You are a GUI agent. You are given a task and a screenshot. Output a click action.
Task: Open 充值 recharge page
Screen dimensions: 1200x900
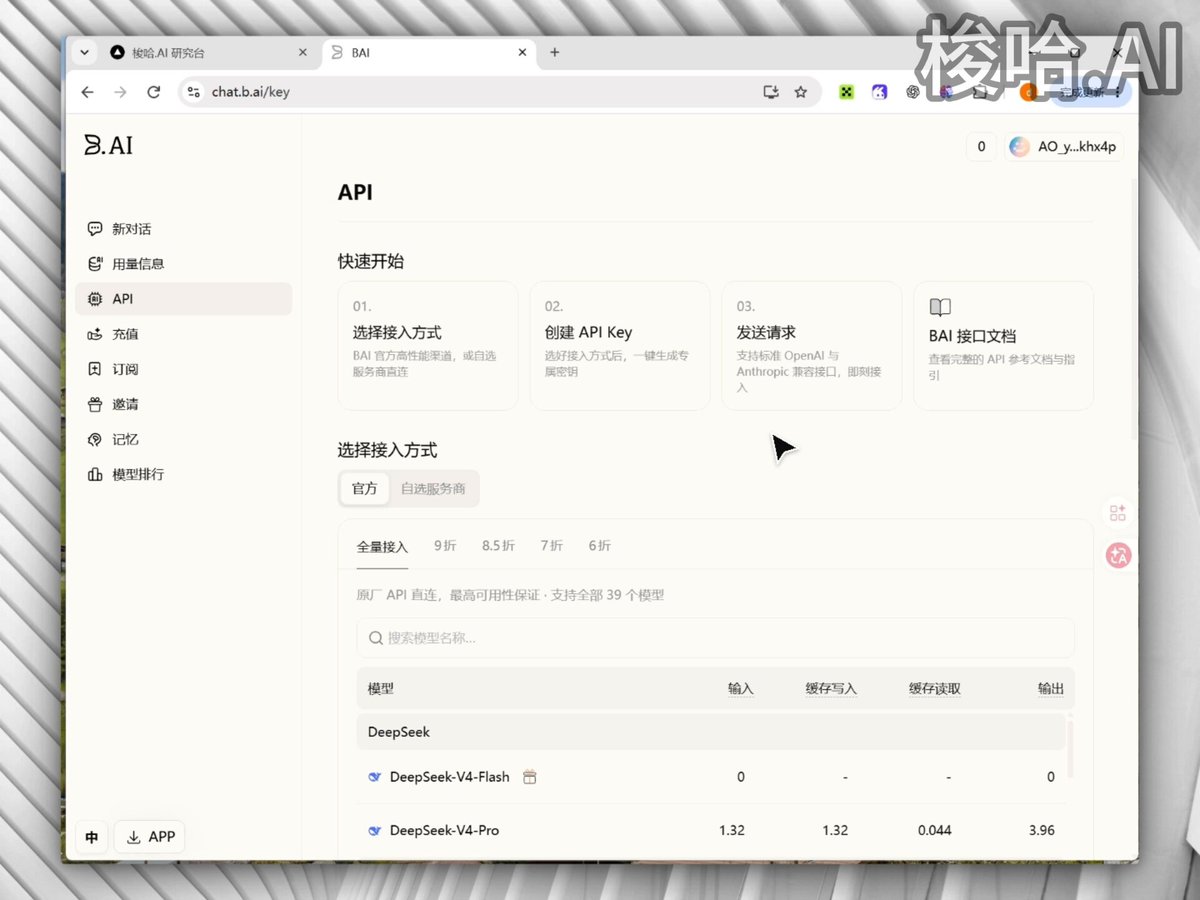[183, 334]
